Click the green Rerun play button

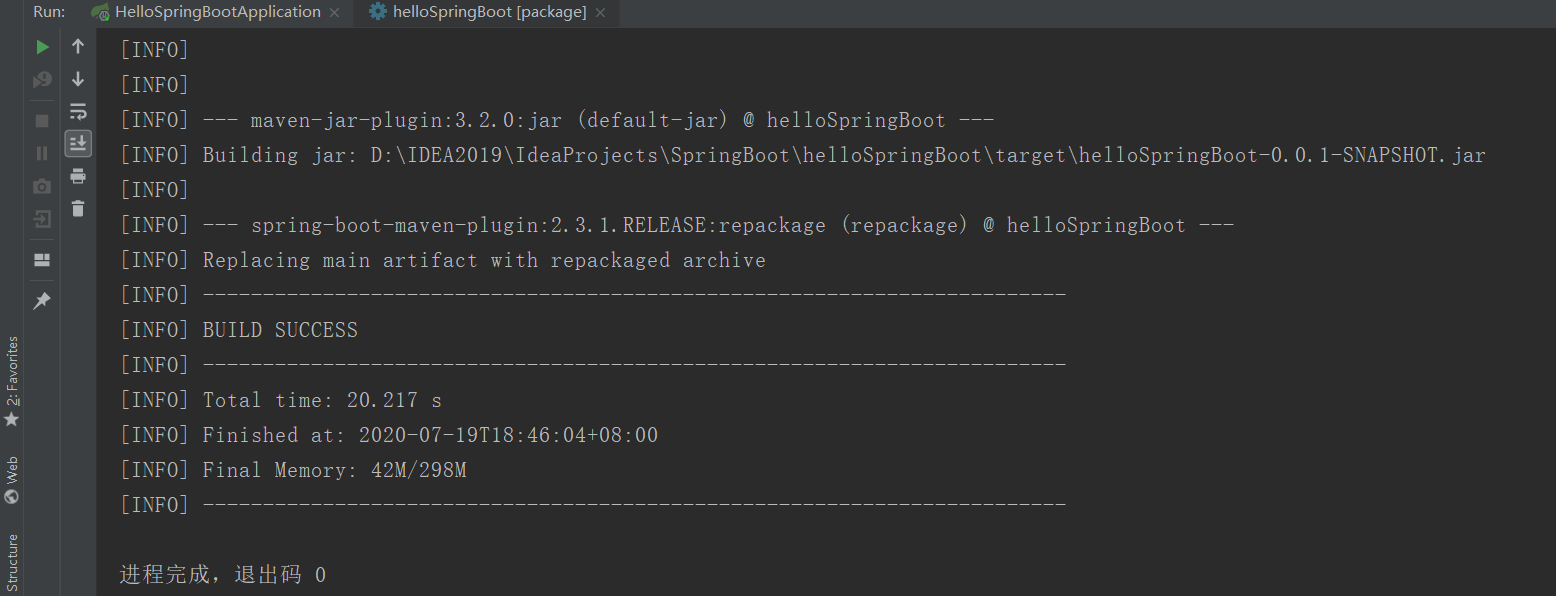(x=42, y=47)
